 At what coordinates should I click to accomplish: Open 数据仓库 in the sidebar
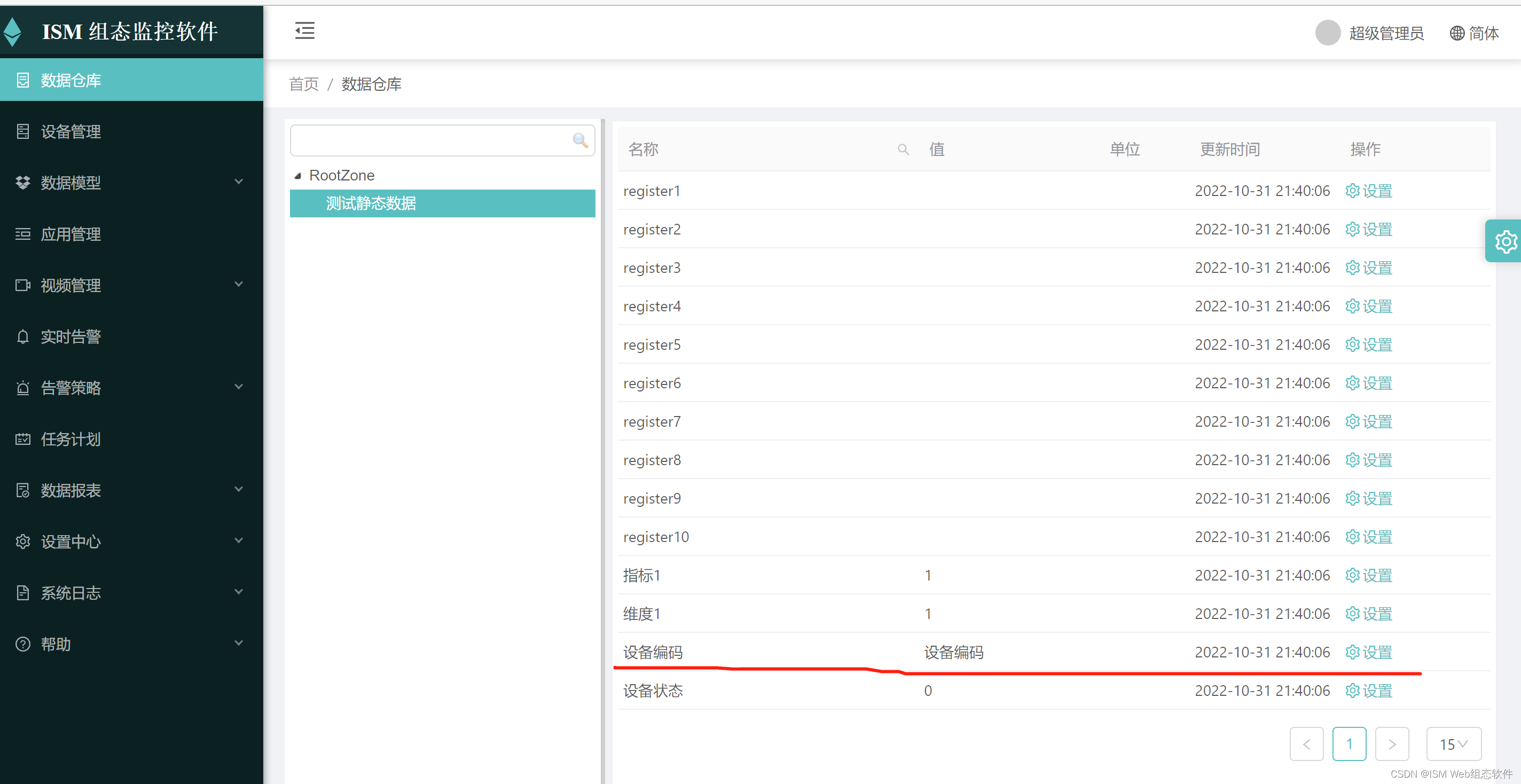pos(131,80)
